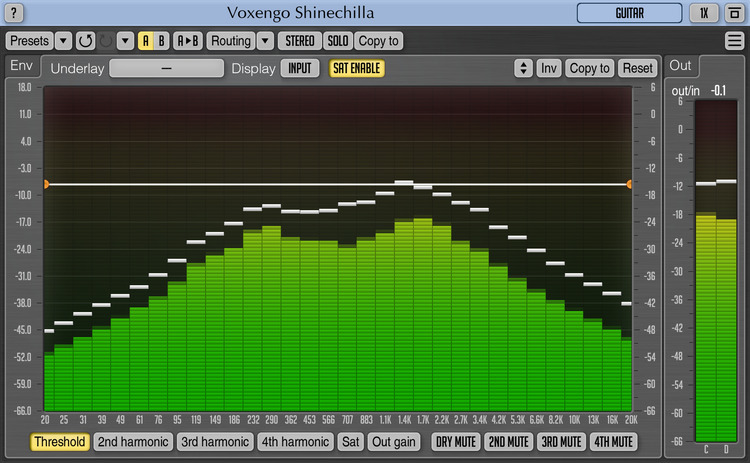Select the Threshold envelope tab
750x463 pixels.
tap(60, 441)
